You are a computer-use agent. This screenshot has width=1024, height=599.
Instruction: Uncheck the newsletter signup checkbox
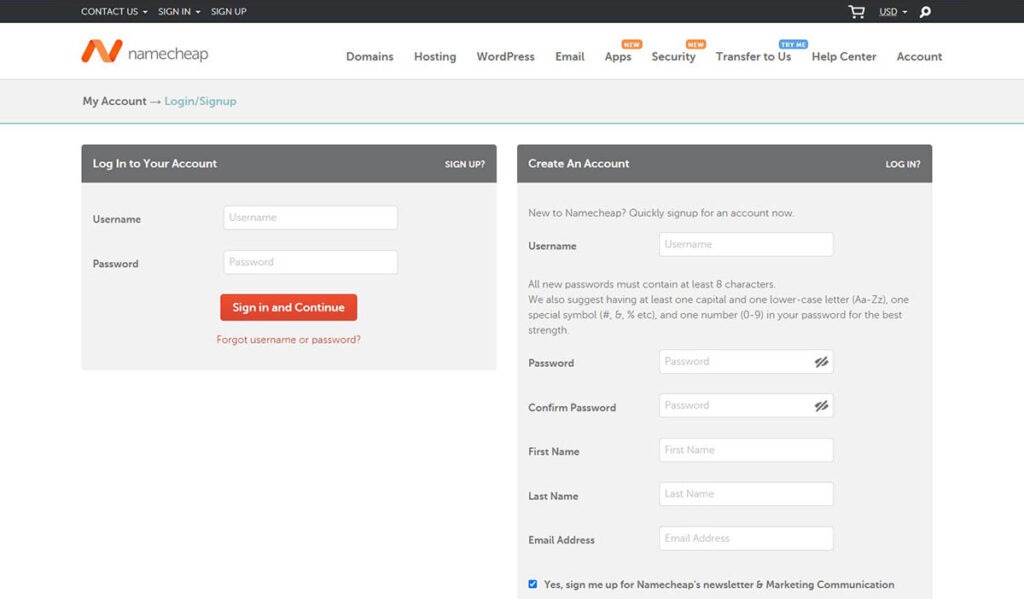tap(533, 584)
